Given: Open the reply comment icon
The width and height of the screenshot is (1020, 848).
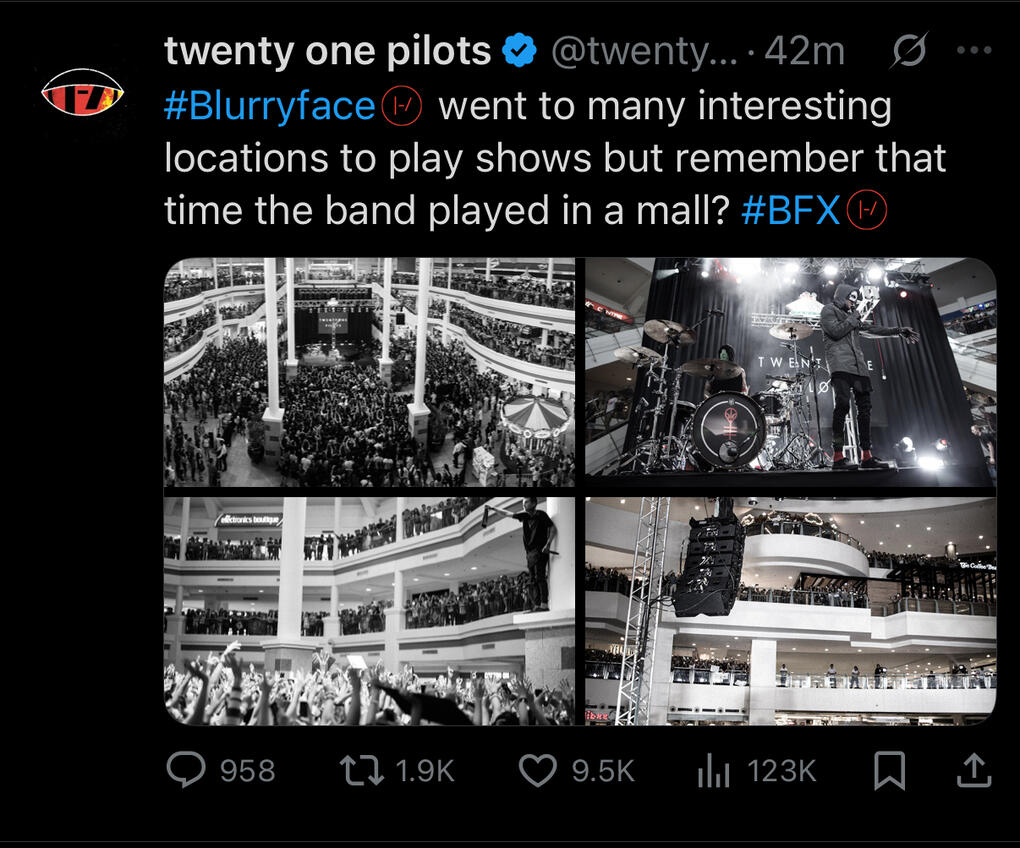Looking at the screenshot, I should (x=186, y=770).
